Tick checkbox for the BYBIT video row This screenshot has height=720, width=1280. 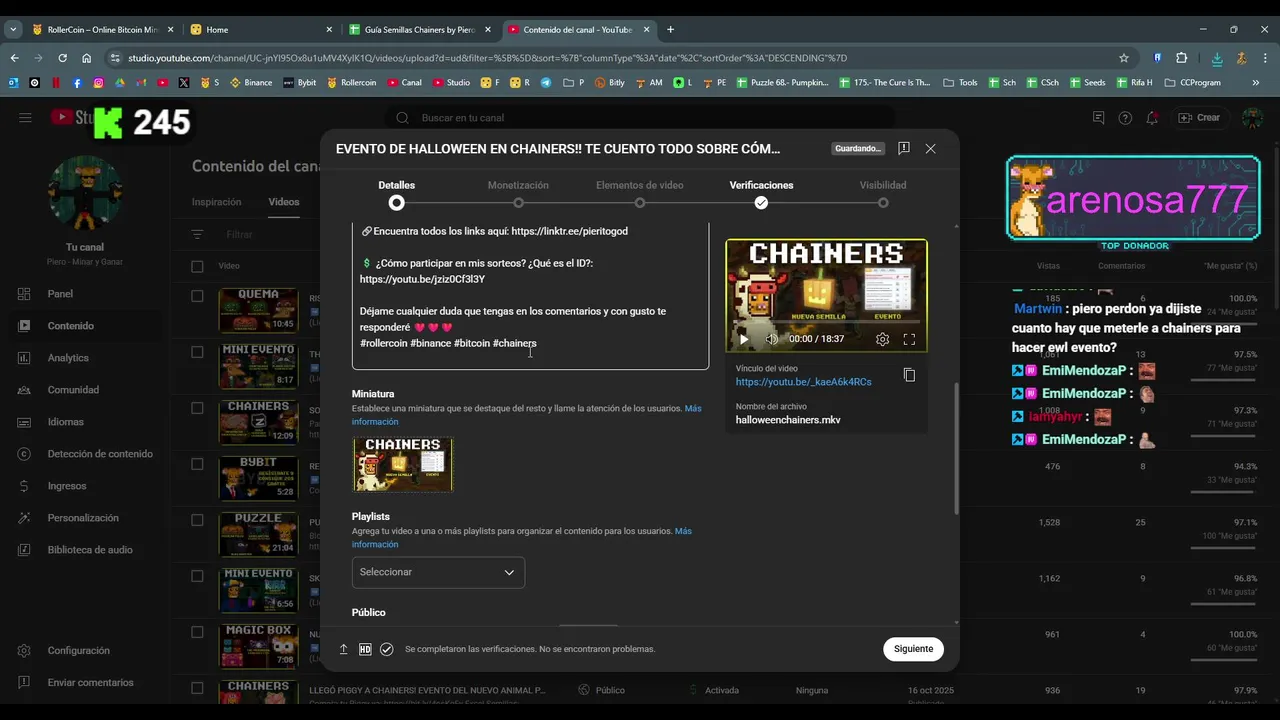tap(197, 464)
